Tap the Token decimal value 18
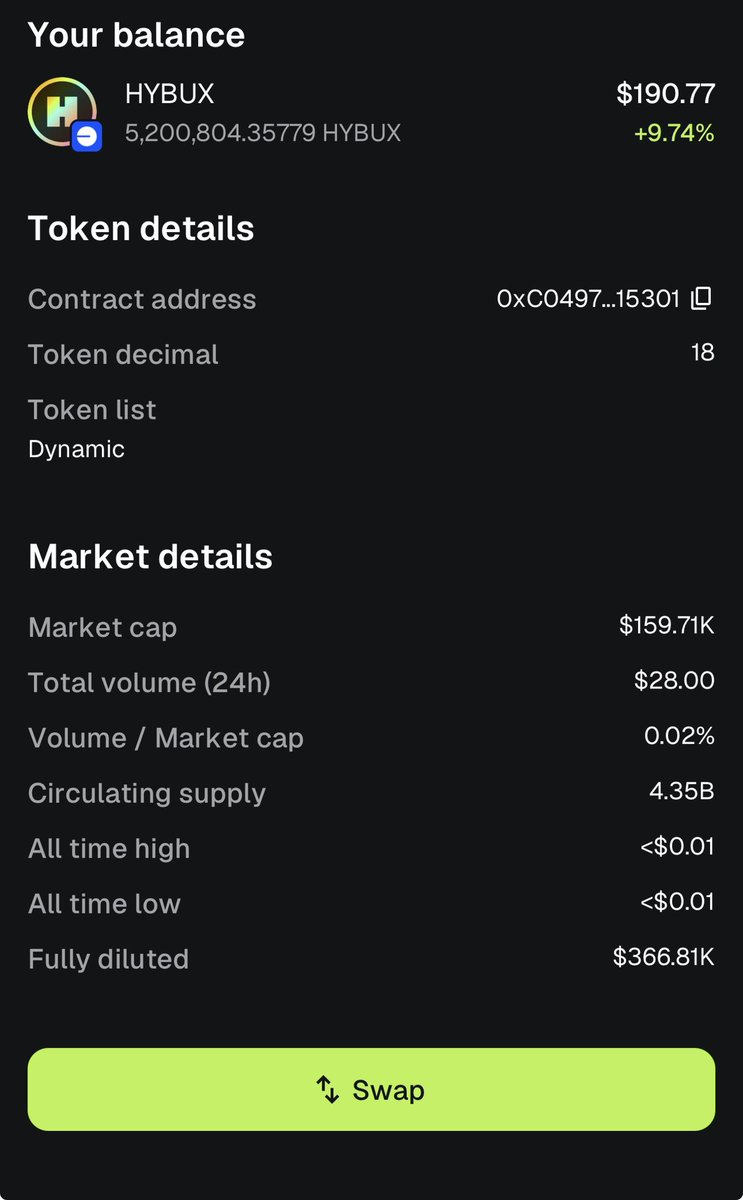The height and width of the screenshot is (1200, 743). point(703,353)
